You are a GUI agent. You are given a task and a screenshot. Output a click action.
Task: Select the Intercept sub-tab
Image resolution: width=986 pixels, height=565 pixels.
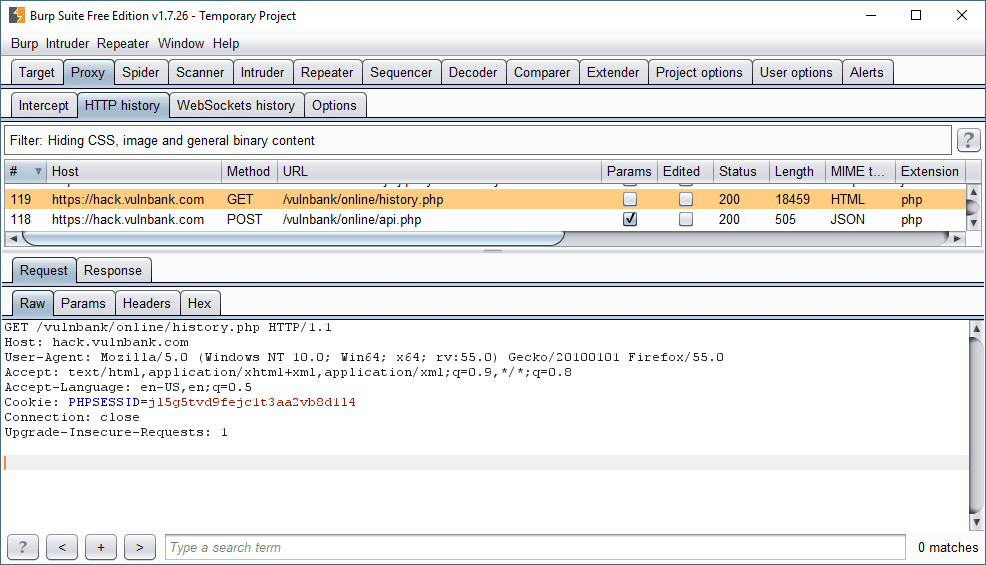43,105
